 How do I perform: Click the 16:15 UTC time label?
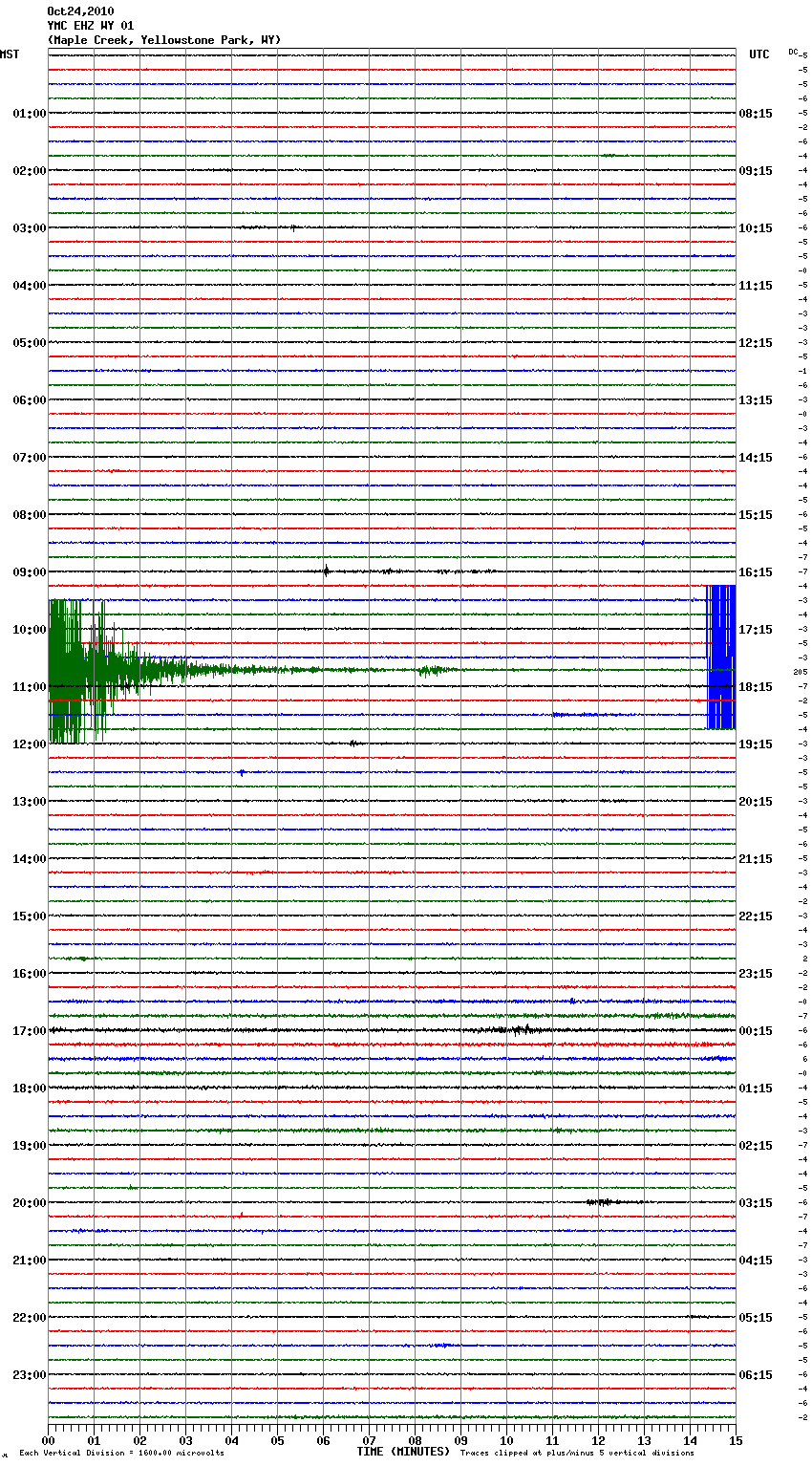756,572
